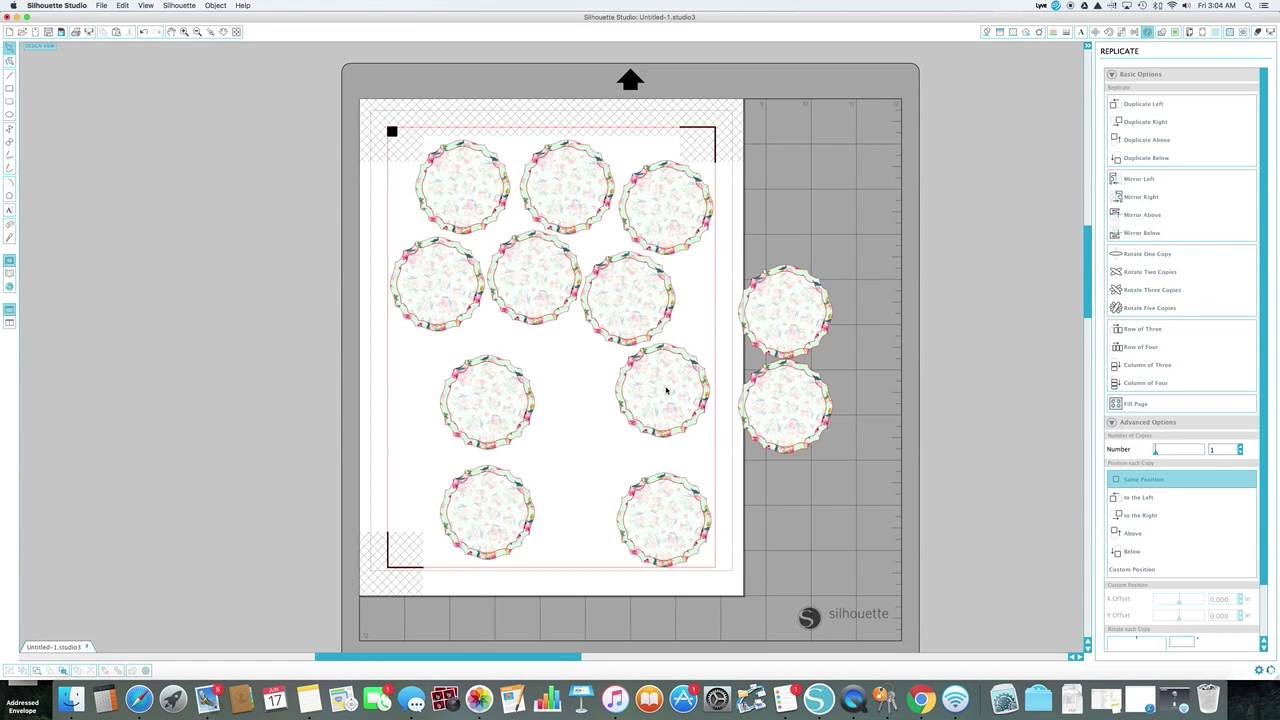Image resolution: width=1280 pixels, height=720 pixels.
Task: Select the Edit Points tool
Action: [9, 59]
